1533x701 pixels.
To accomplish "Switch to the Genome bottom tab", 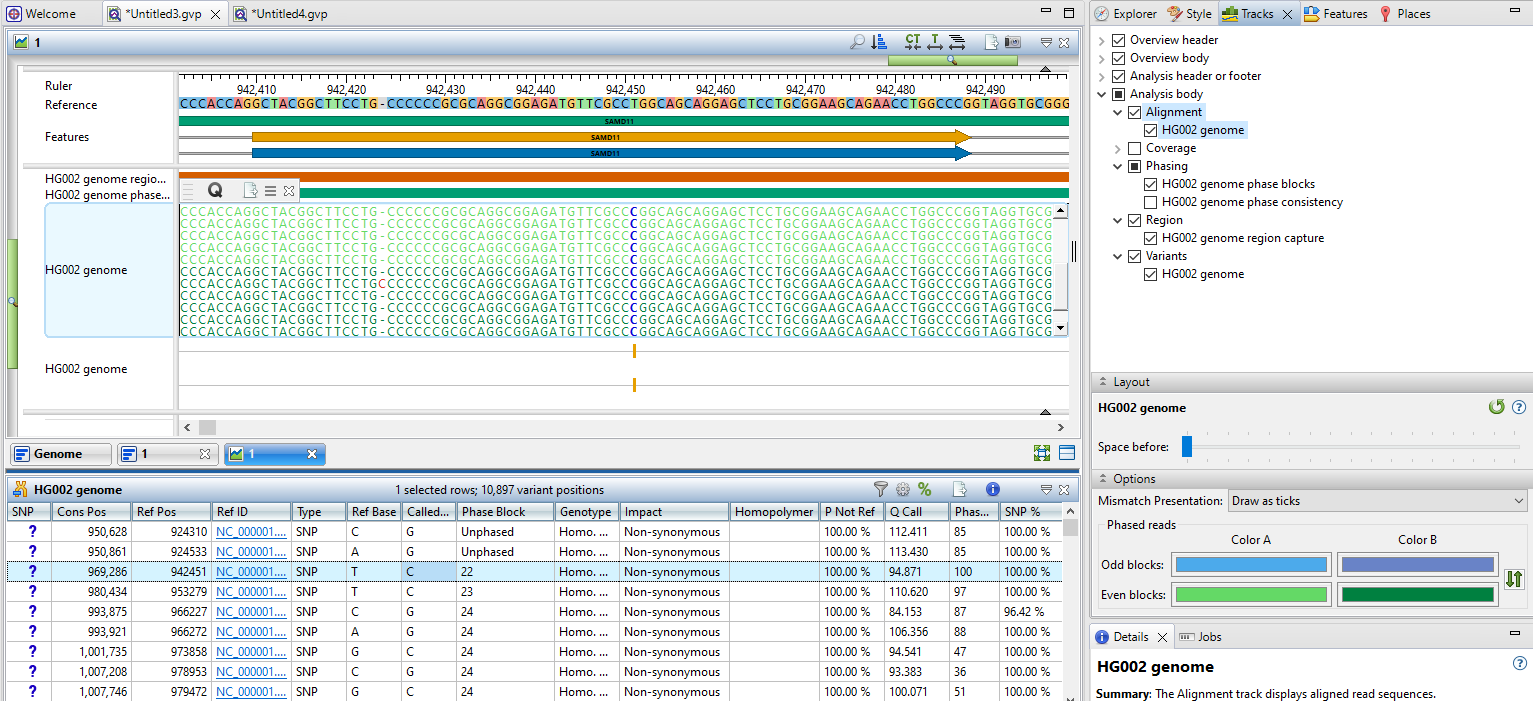I will pyautogui.click(x=59, y=454).
